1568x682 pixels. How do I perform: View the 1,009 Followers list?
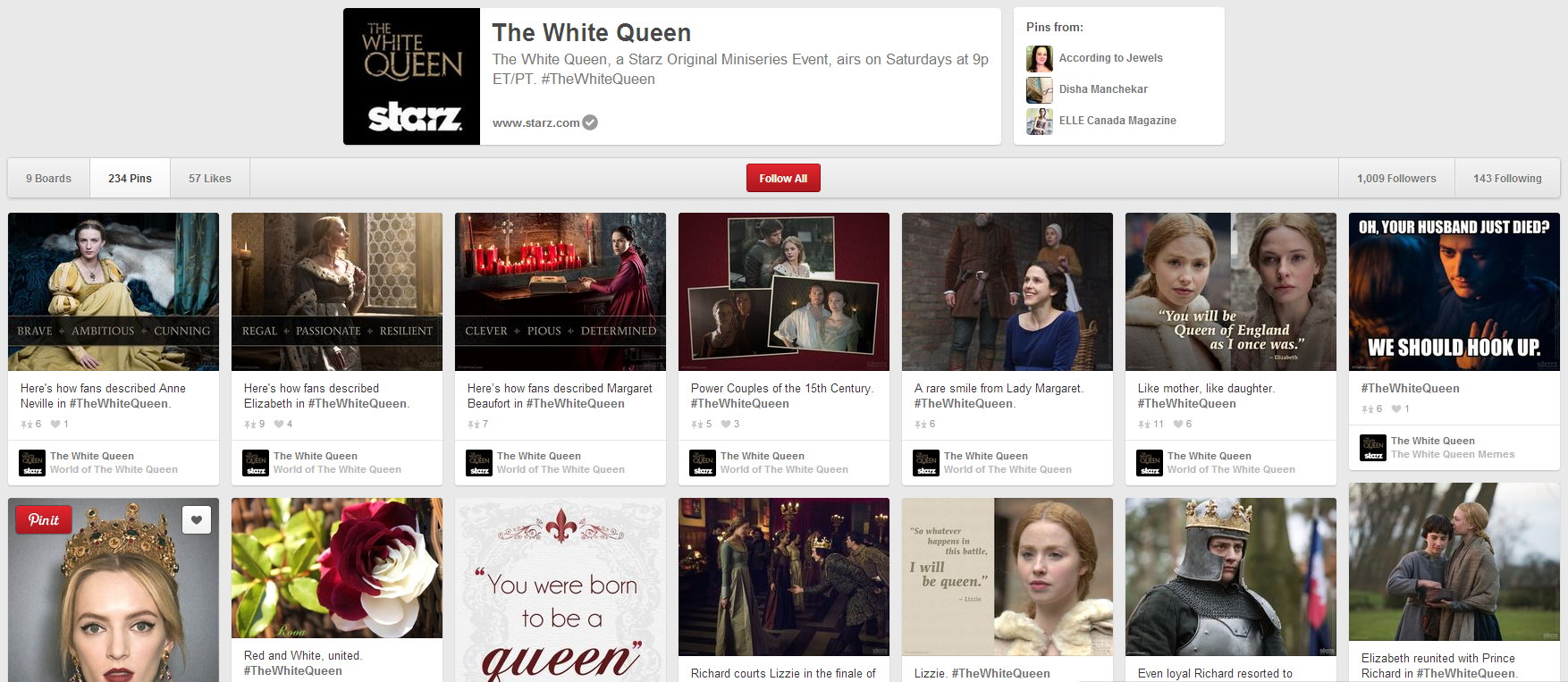tap(1396, 179)
